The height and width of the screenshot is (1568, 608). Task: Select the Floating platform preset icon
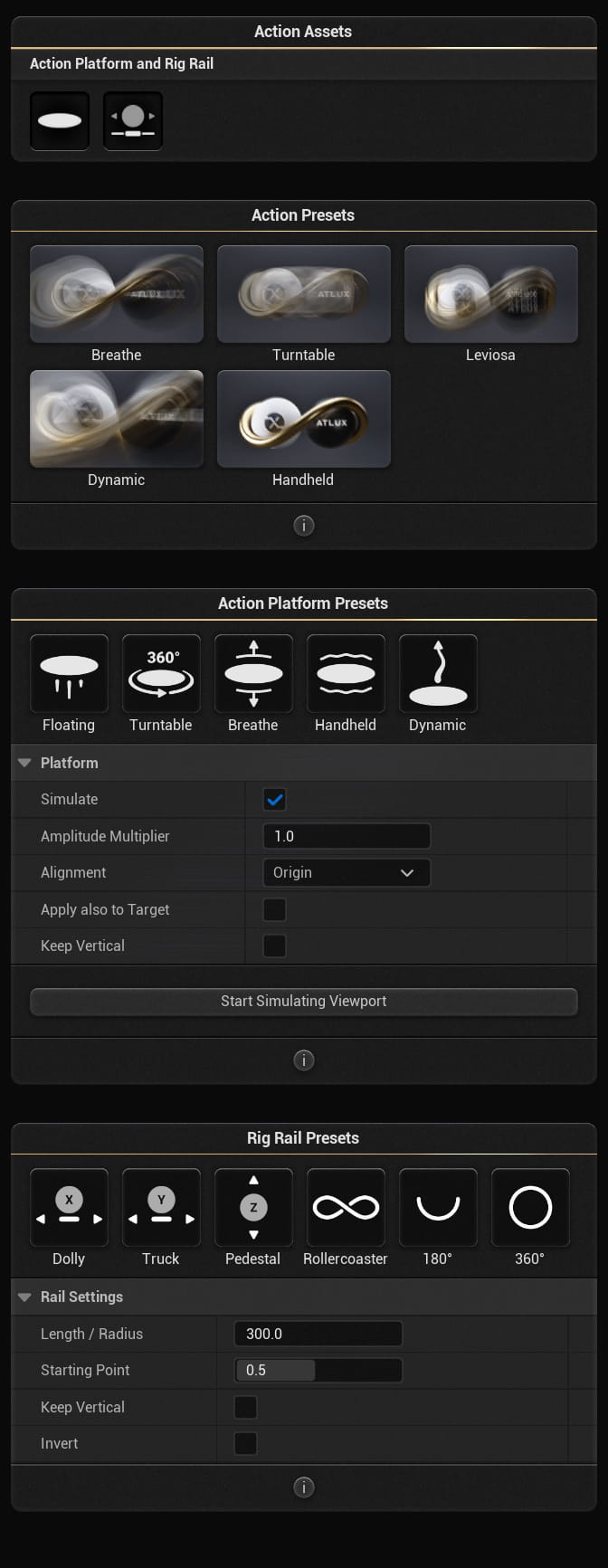(x=69, y=674)
